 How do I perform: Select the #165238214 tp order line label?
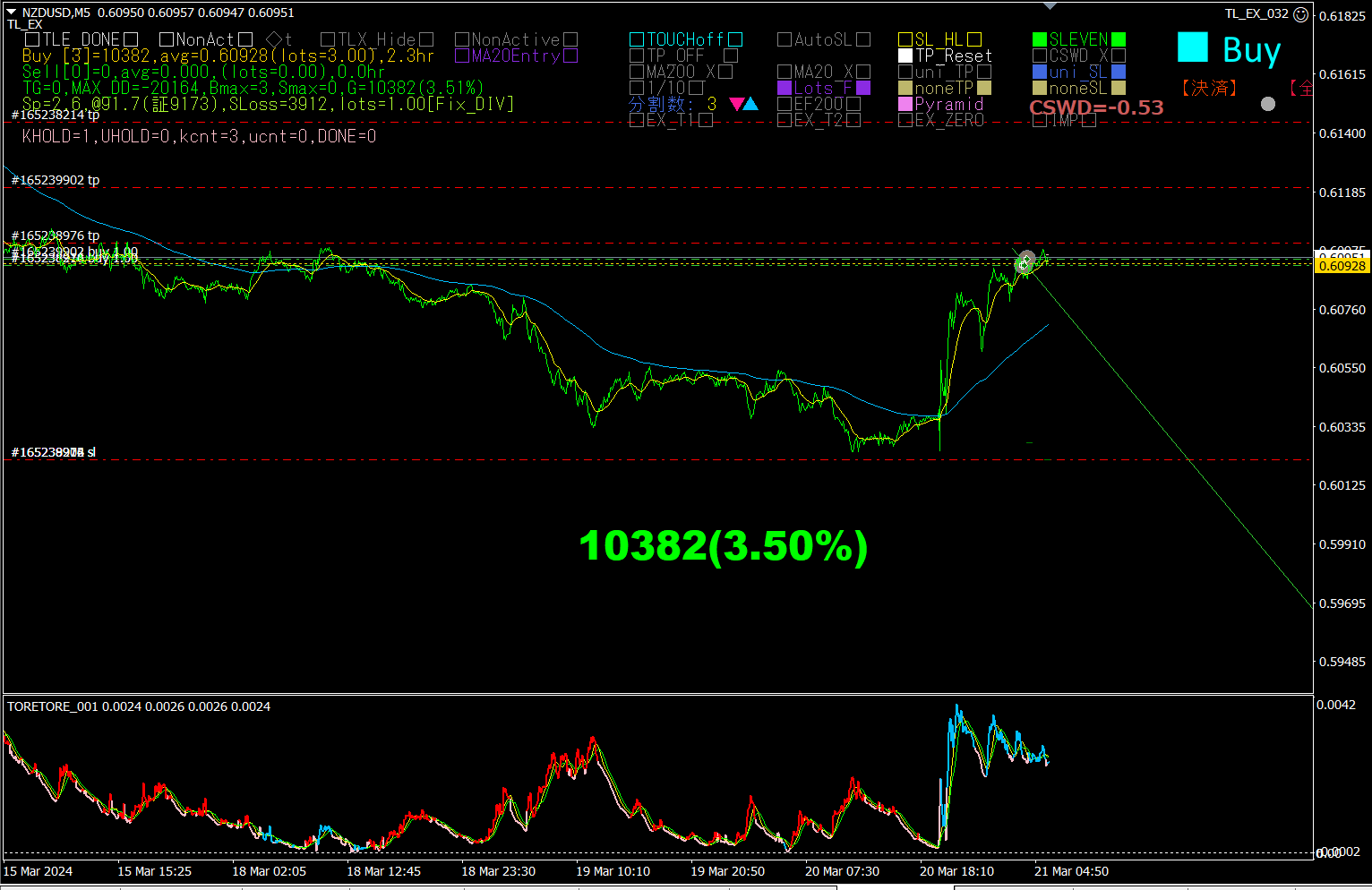pos(56,115)
